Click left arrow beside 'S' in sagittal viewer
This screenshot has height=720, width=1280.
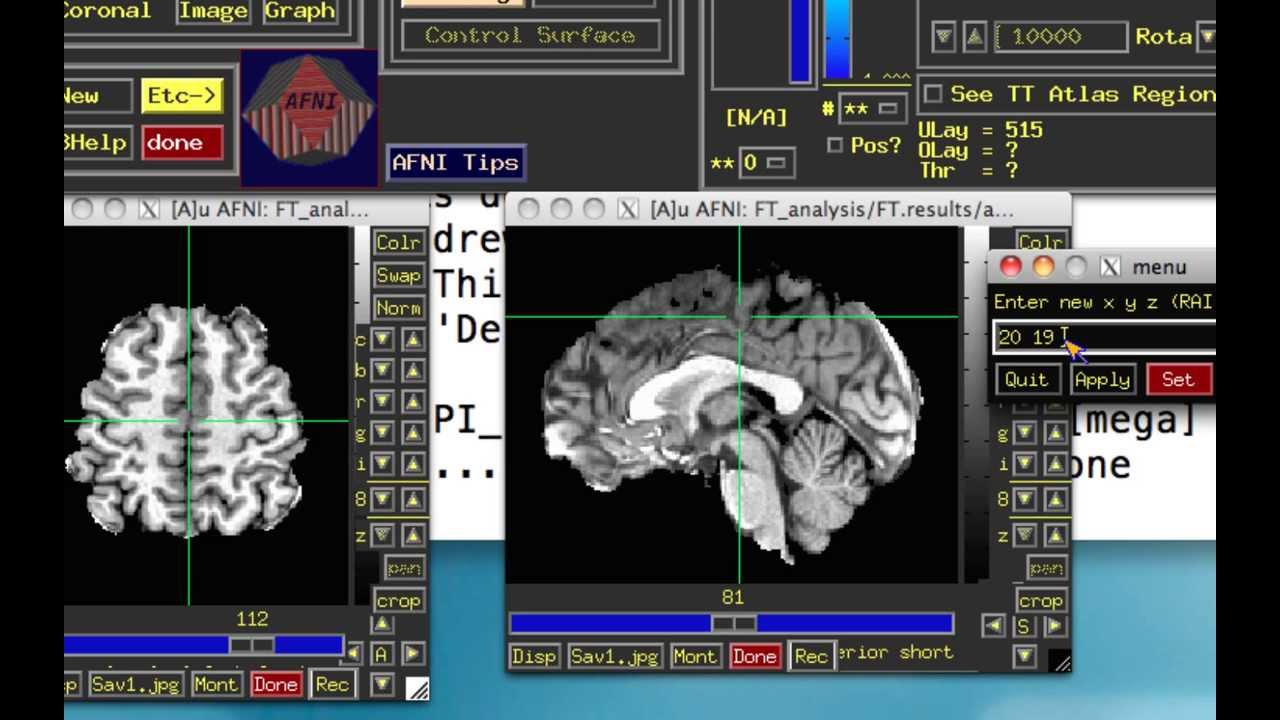[993, 626]
